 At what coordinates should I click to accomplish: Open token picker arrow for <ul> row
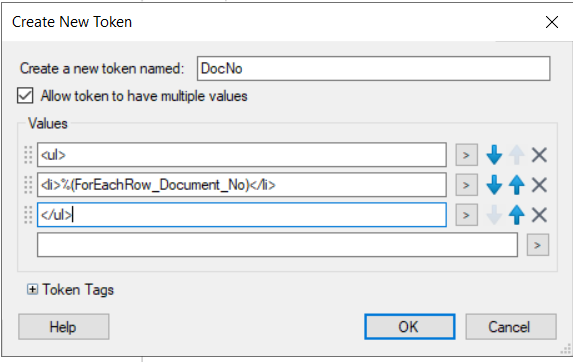click(466, 155)
